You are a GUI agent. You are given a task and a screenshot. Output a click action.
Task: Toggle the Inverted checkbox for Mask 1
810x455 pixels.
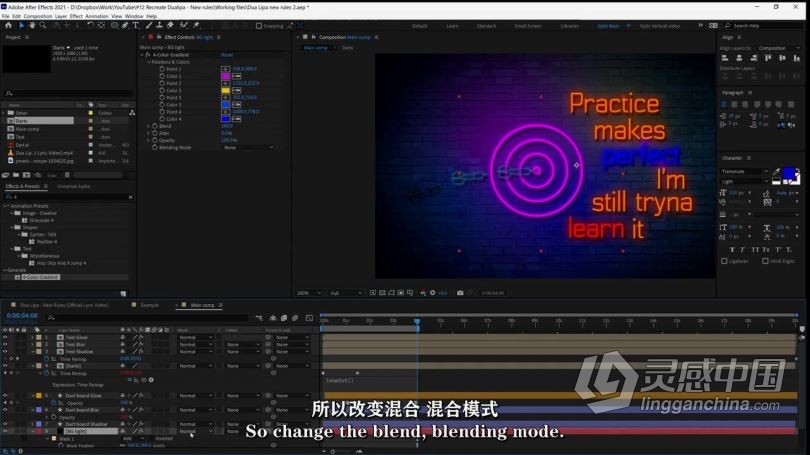pyautogui.click(x=150, y=438)
